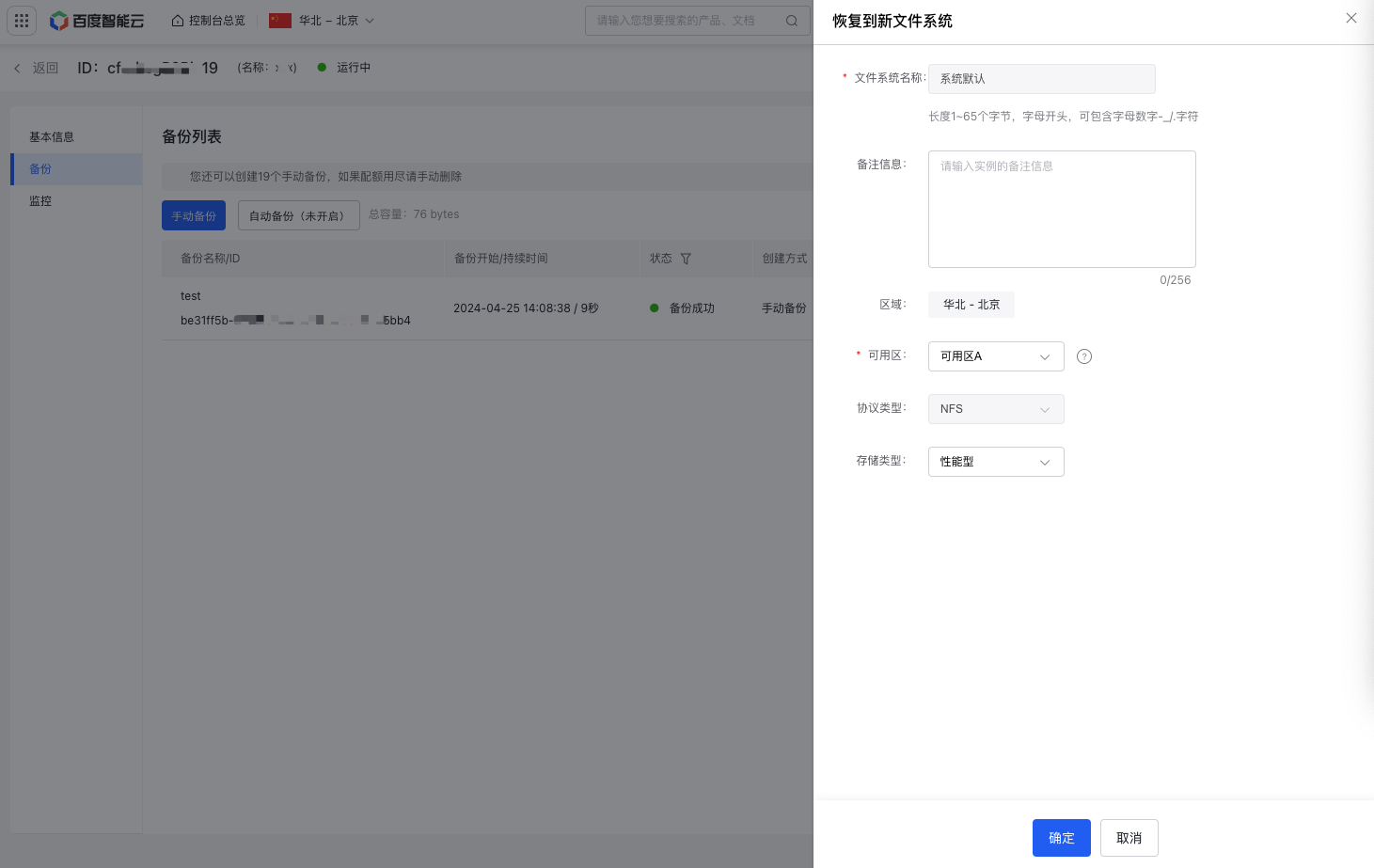The height and width of the screenshot is (868, 1374).
Task: Click 自动备份（未开启） button
Action: click(299, 215)
